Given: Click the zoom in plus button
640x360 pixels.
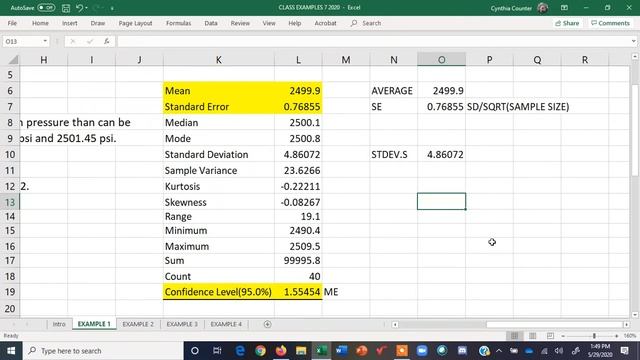Looking at the screenshot, I should [616, 336].
